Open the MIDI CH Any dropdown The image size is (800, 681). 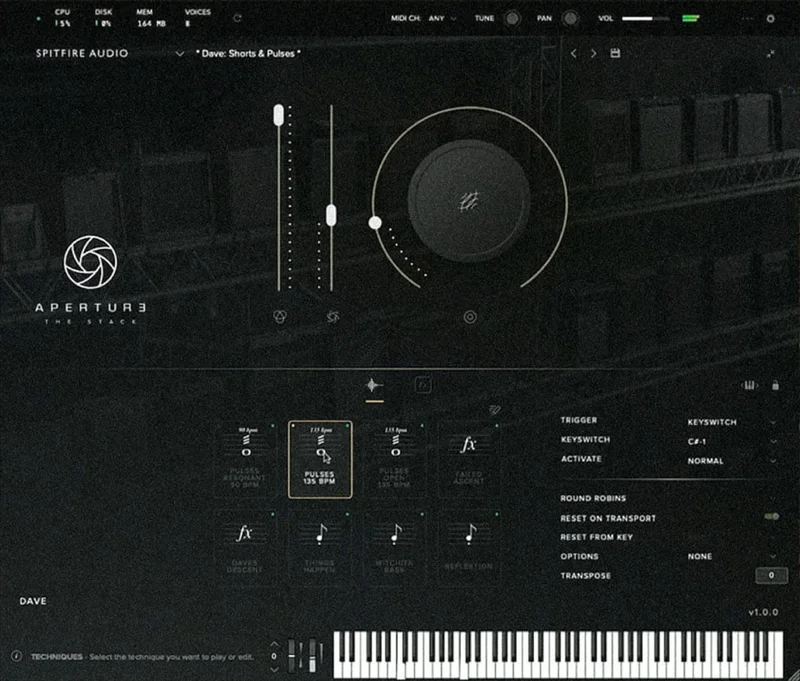[x=442, y=18]
